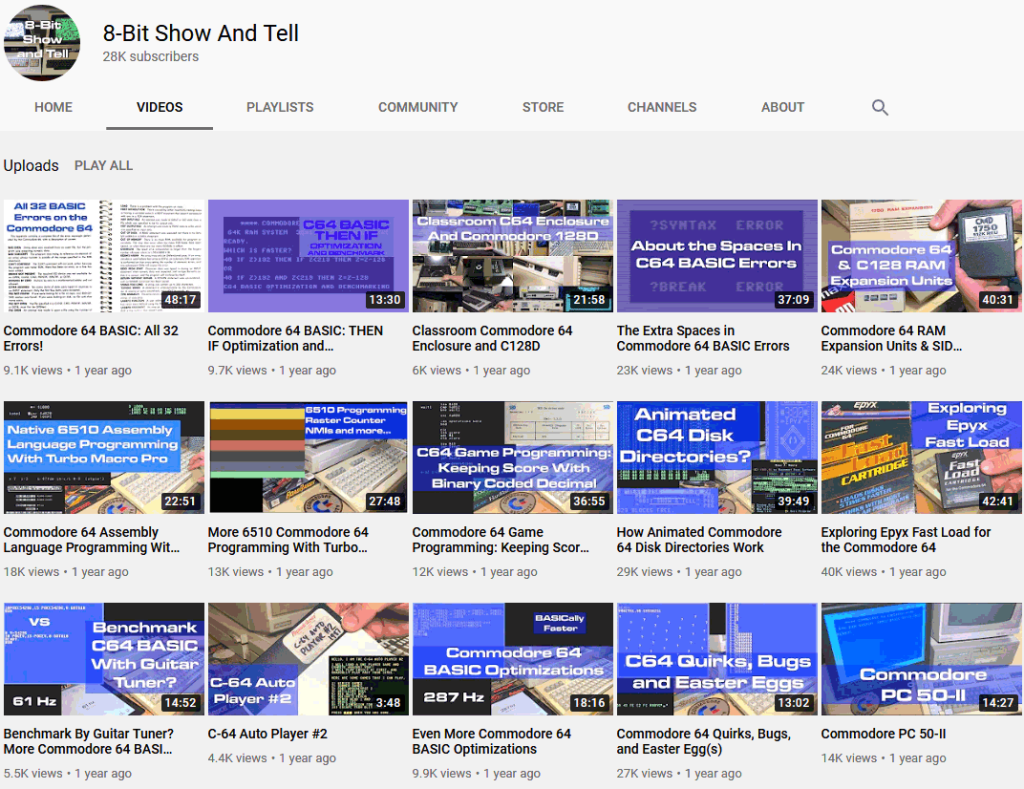This screenshot has height=789, width=1024.
Task: Play the C-64 Auto Player #2 thumbnail
Action: pyautogui.click(x=307, y=657)
